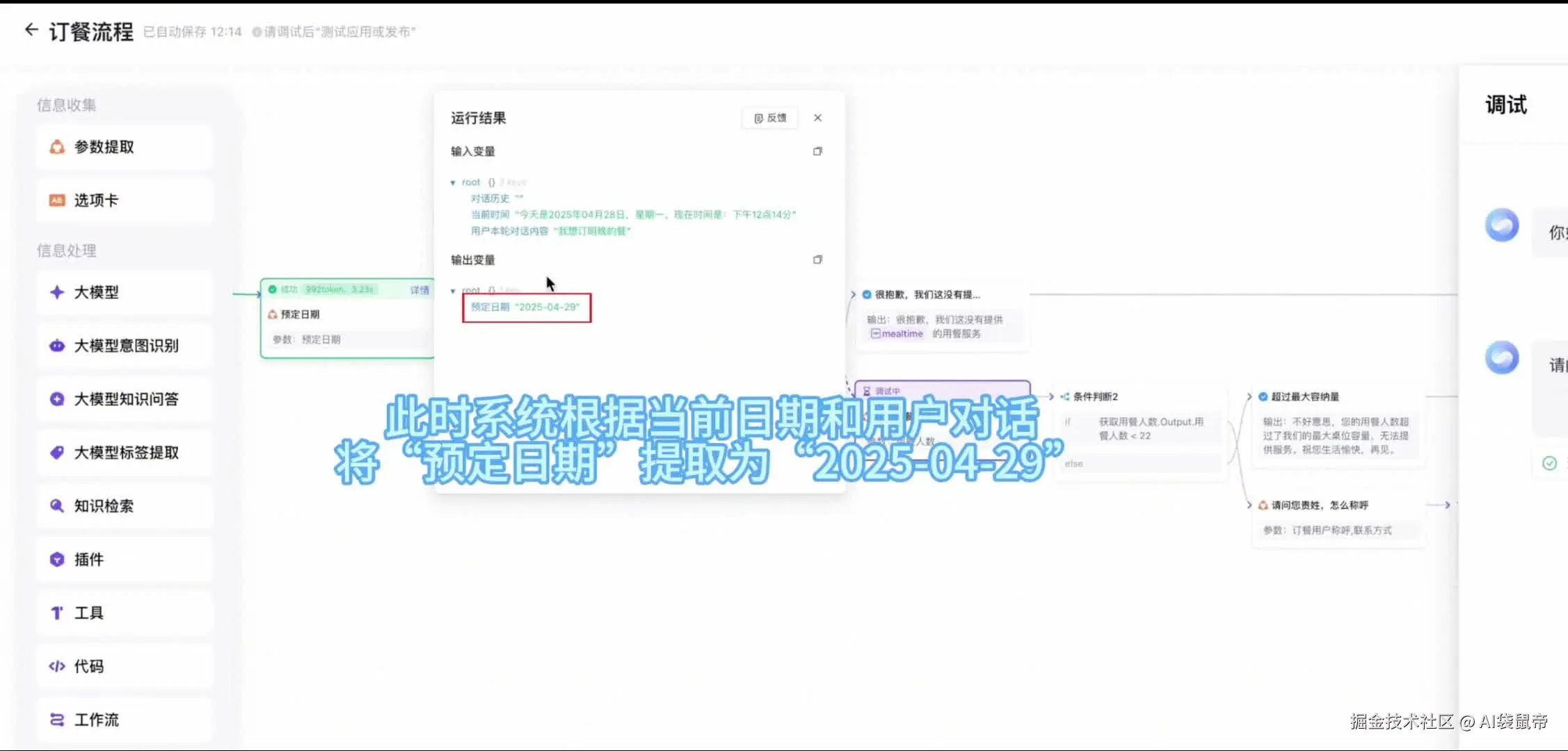
Task: Click the 代码 code icon
Action: tap(56, 665)
